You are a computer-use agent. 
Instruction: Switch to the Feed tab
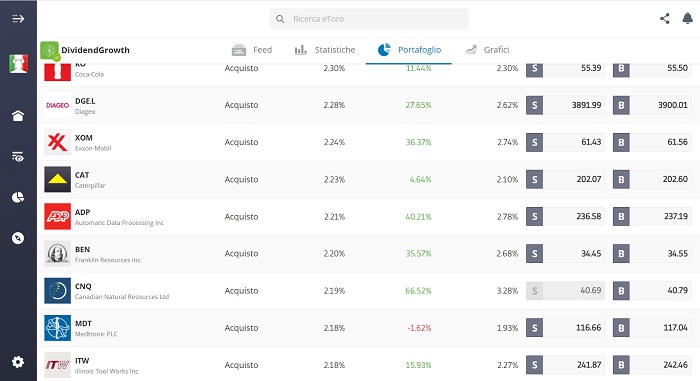pyautogui.click(x=252, y=50)
